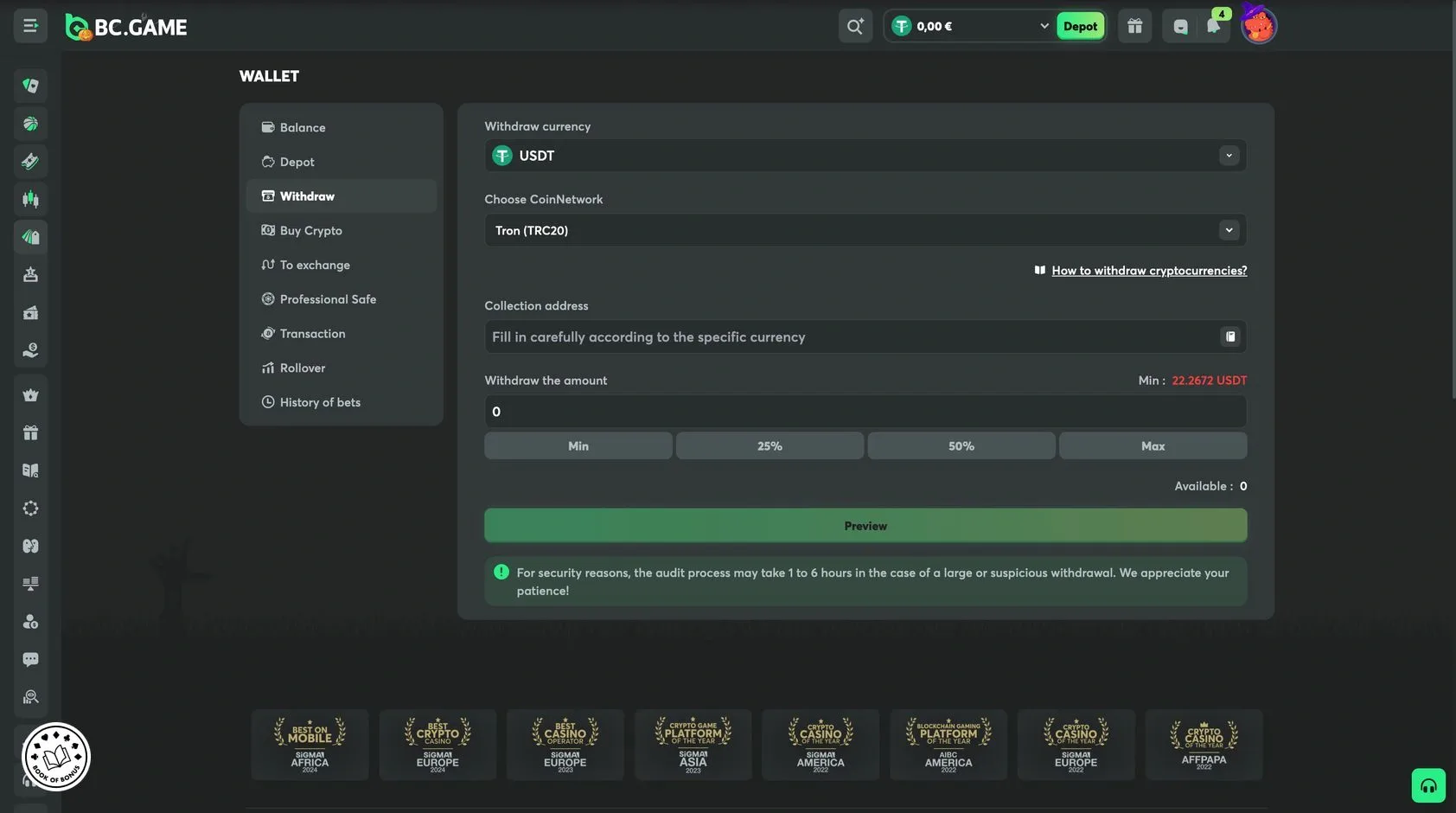The image size is (1456, 813).
Task: Open the person with coin sidebar icon
Action: [30, 622]
